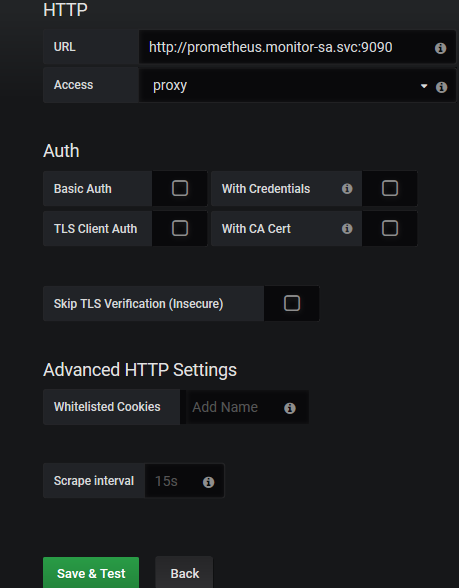Click the Scrape interval label
Screen dimensions: 459x588
click(94, 481)
